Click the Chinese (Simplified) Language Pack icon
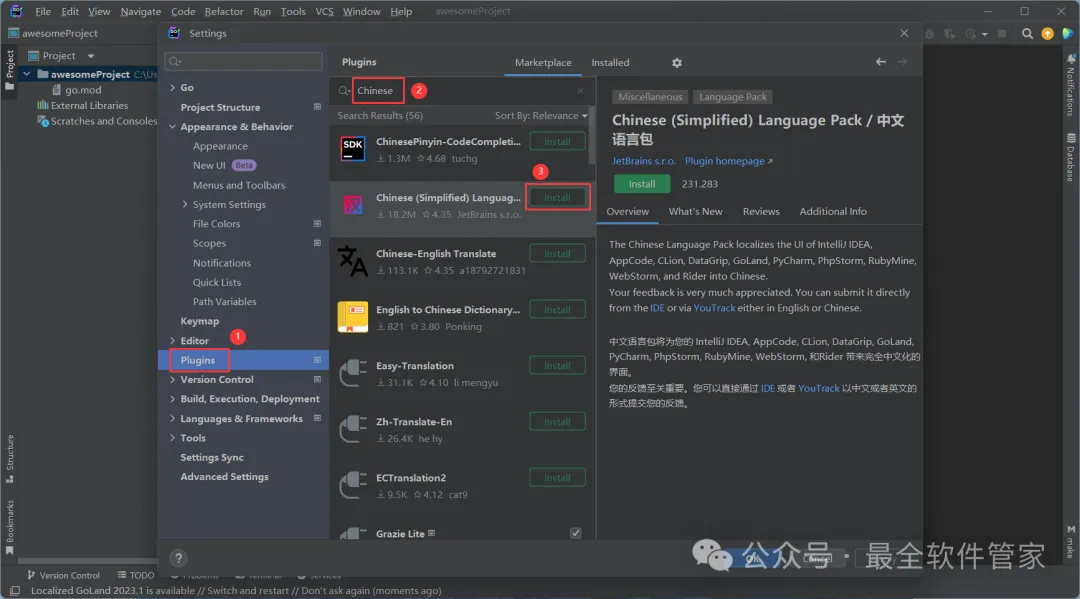Screen dimensions: 1080x599 353,205
